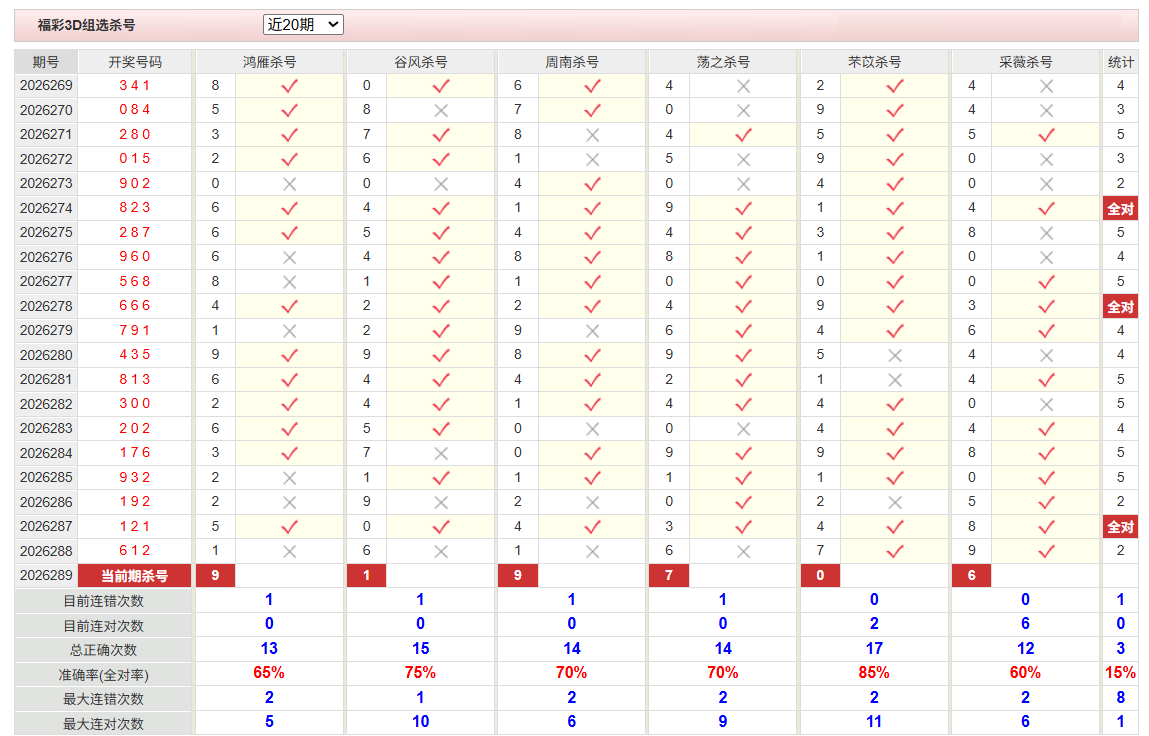Click the 目前连错次数 row label
The image size is (1149, 736).
103,601
